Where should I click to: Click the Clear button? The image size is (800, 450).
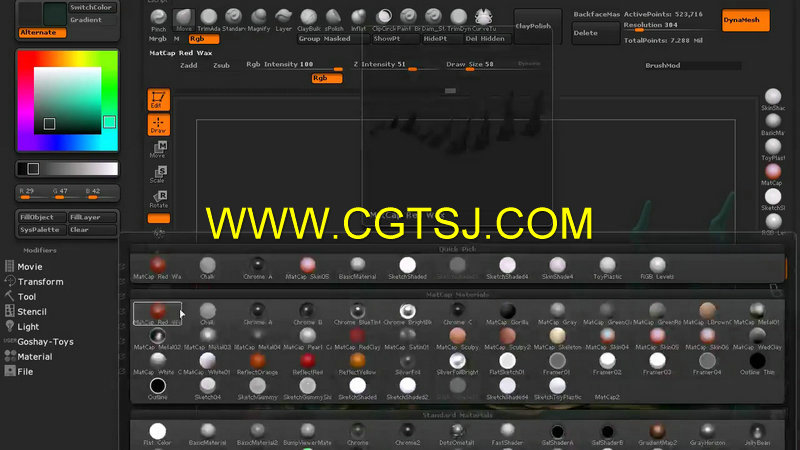pos(92,230)
